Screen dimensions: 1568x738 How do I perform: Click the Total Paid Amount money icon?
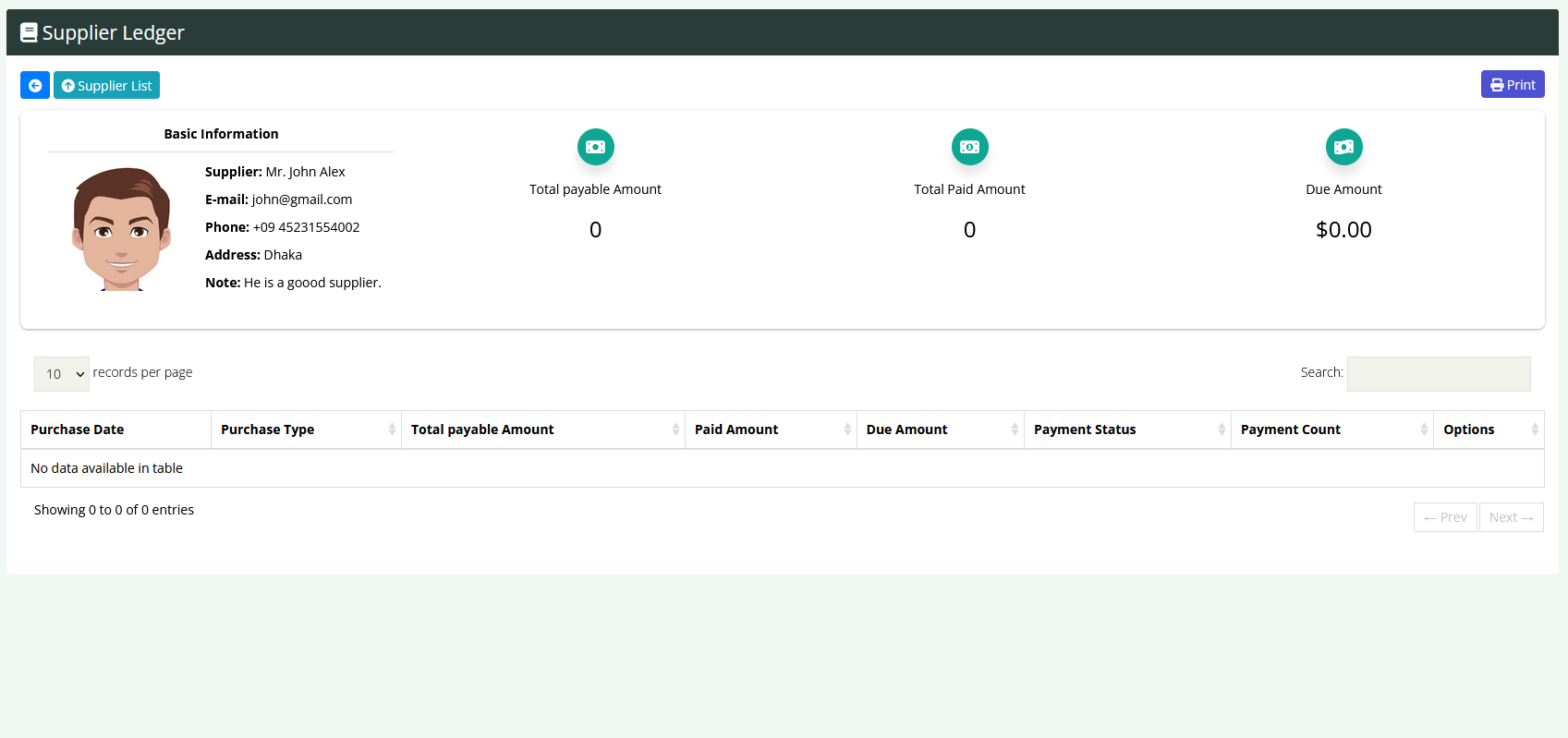(x=969, y=147)
